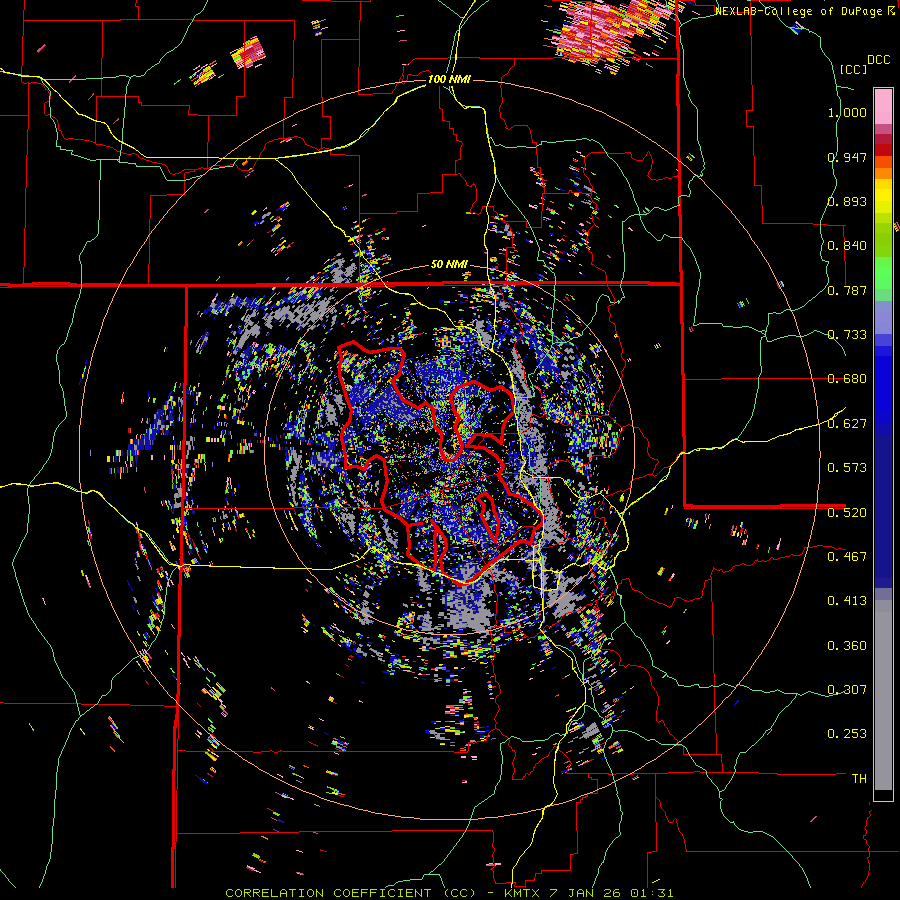
Task: Pick the pink top segment of the color bar
Action: [x=883, y=106]
